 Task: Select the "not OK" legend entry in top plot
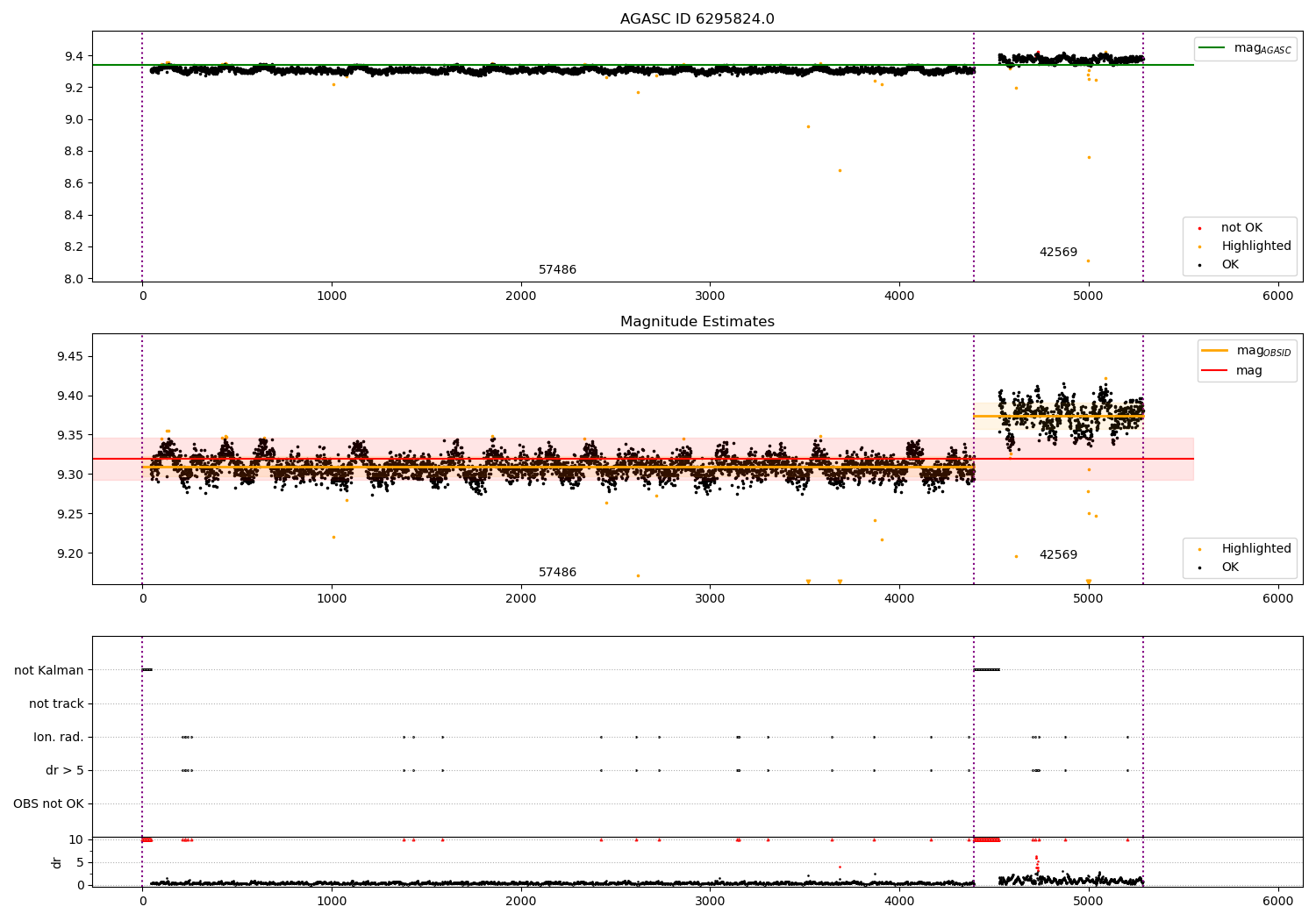[x=1241, y=228]
